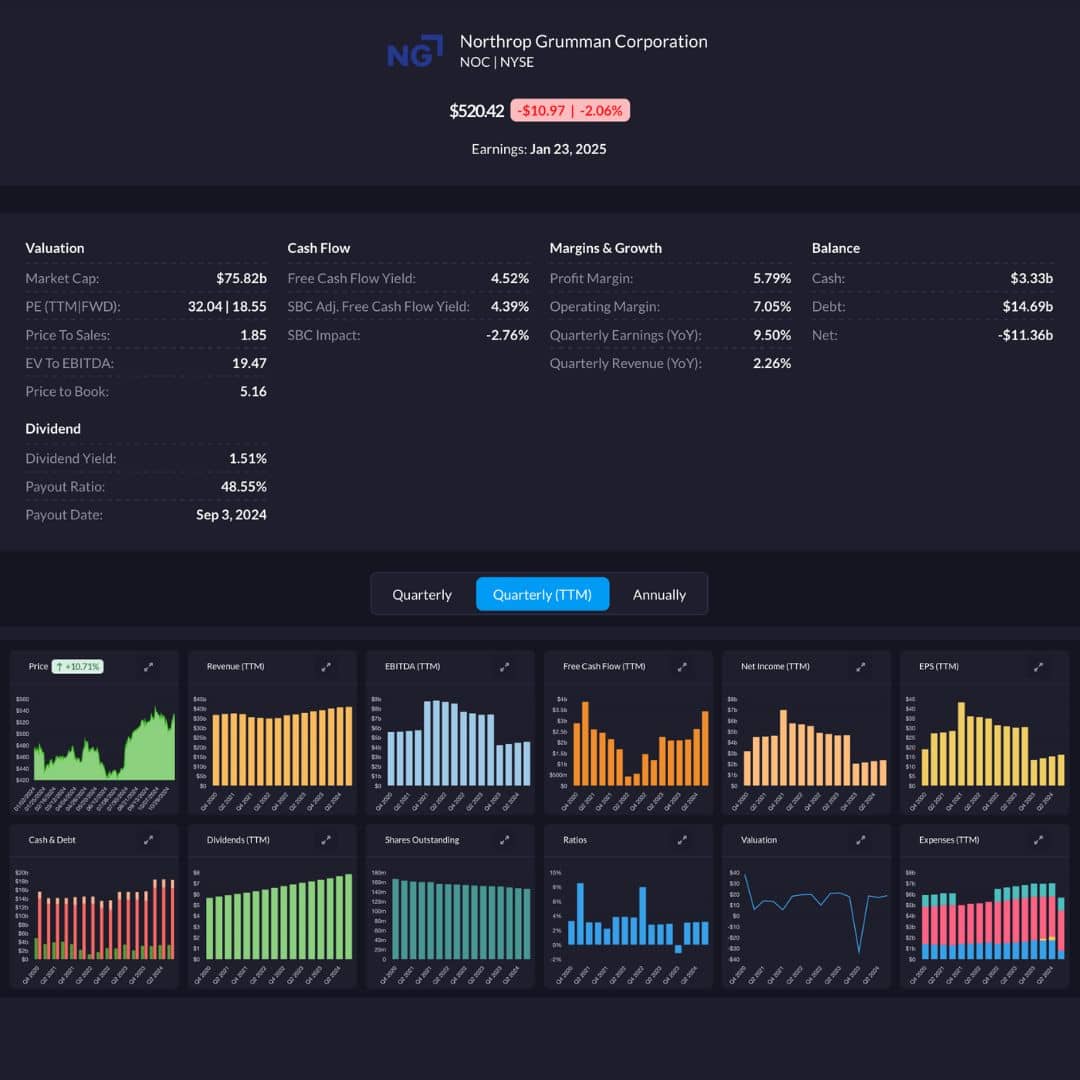The width and height of the screenshot is (1080, 1080).
Task: Open the Dividends (TTM) bar chart
Action: pyautogui.click(x=272, y=924)
